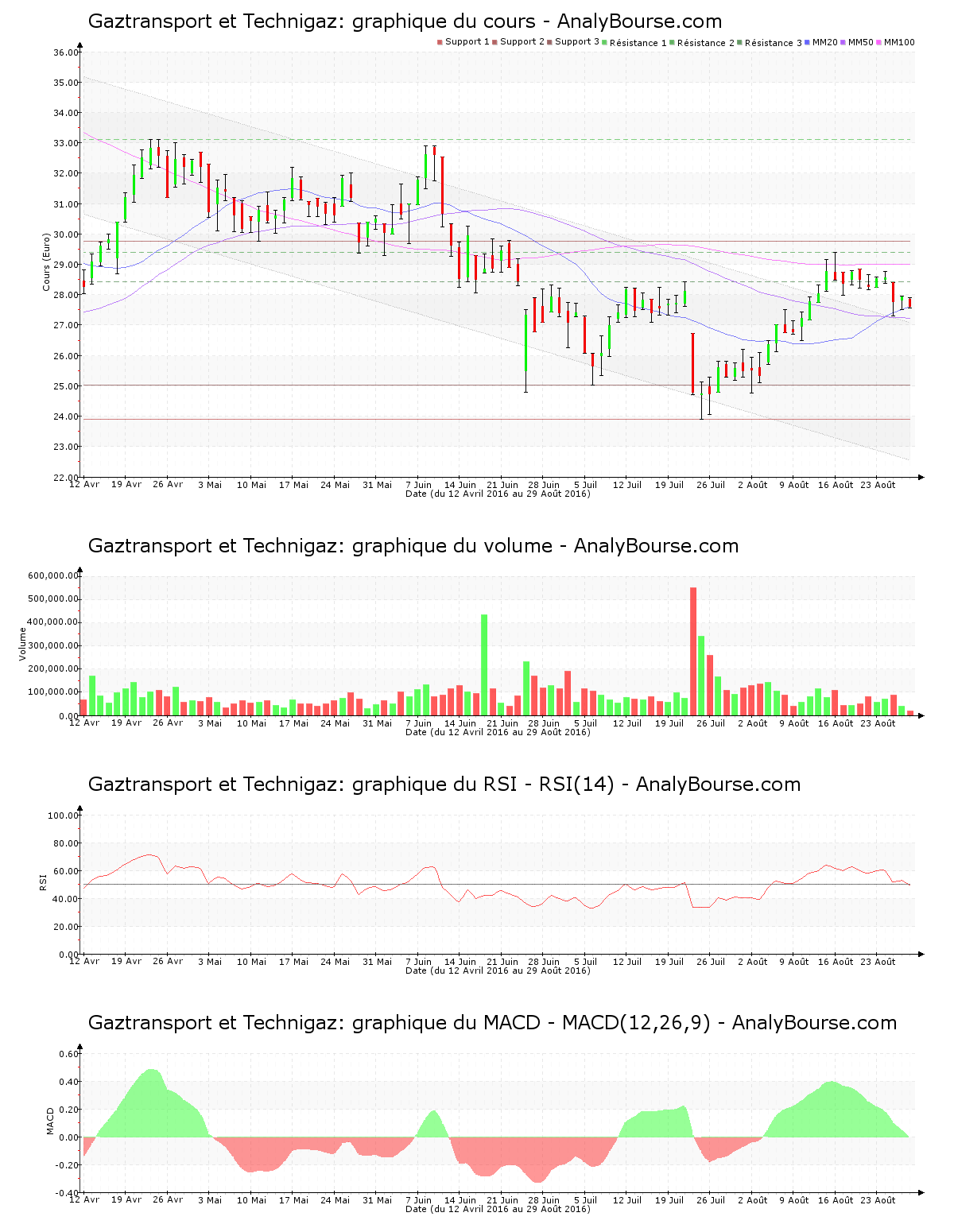Click the 100,000.00 tick on volume axis
954x1232 pixels.
tap(52, 692)
